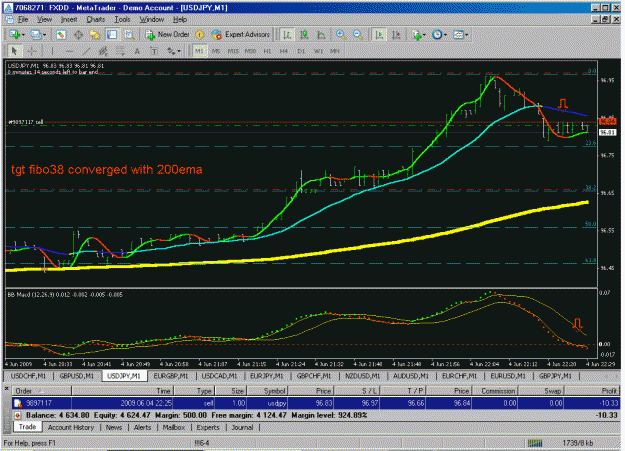Expand the new chart dropdown arrow
The image size is (625, 451).
pos(24,35)
